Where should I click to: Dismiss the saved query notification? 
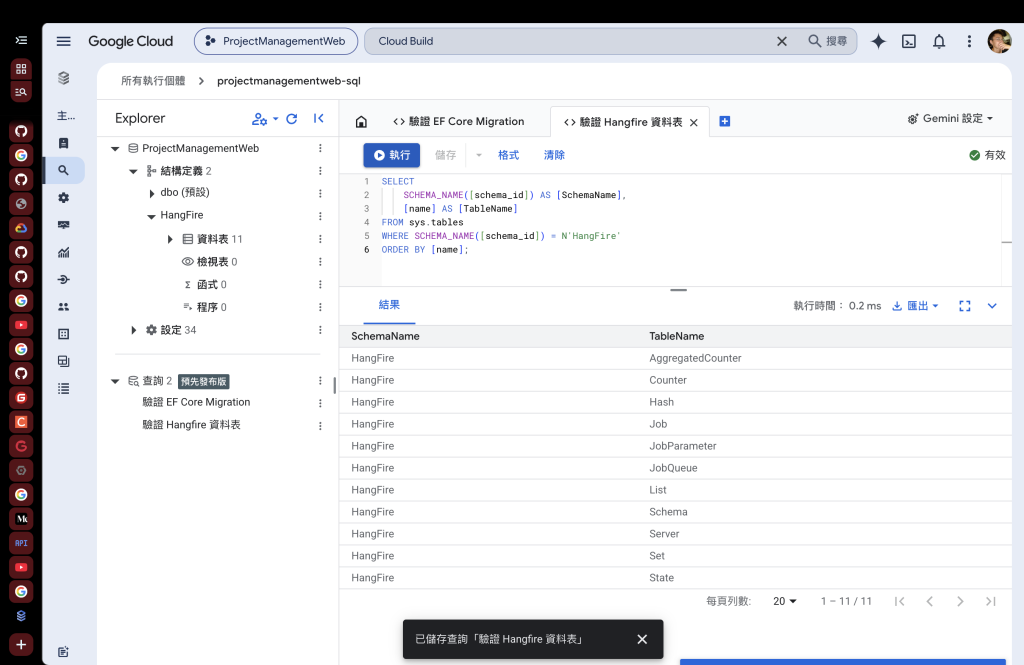642,639
